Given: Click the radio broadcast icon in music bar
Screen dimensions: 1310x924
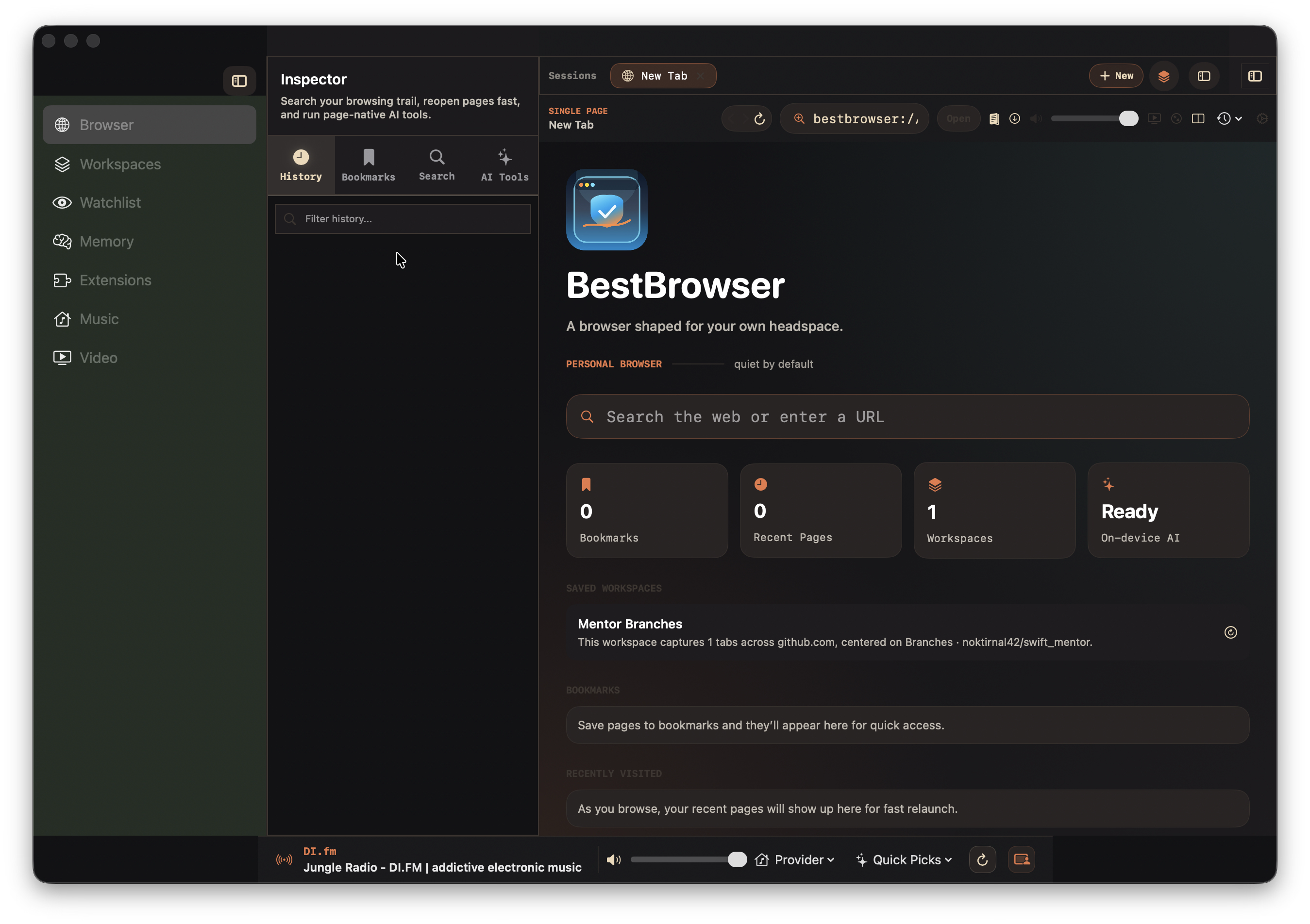Looking at the screenshot, I should click(x=284, y=859).
